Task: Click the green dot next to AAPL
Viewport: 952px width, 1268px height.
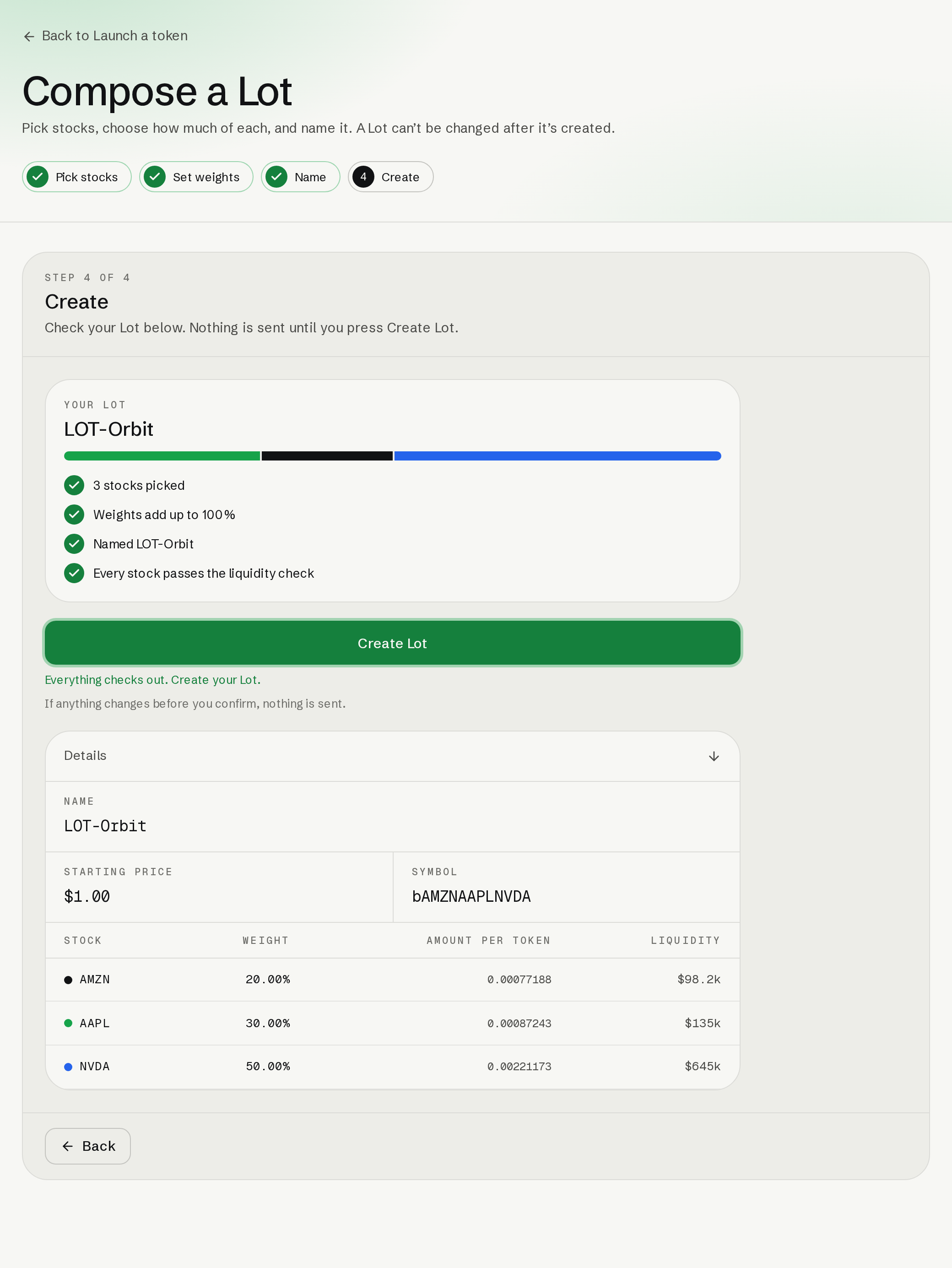Action: [x=68, y=1023]
